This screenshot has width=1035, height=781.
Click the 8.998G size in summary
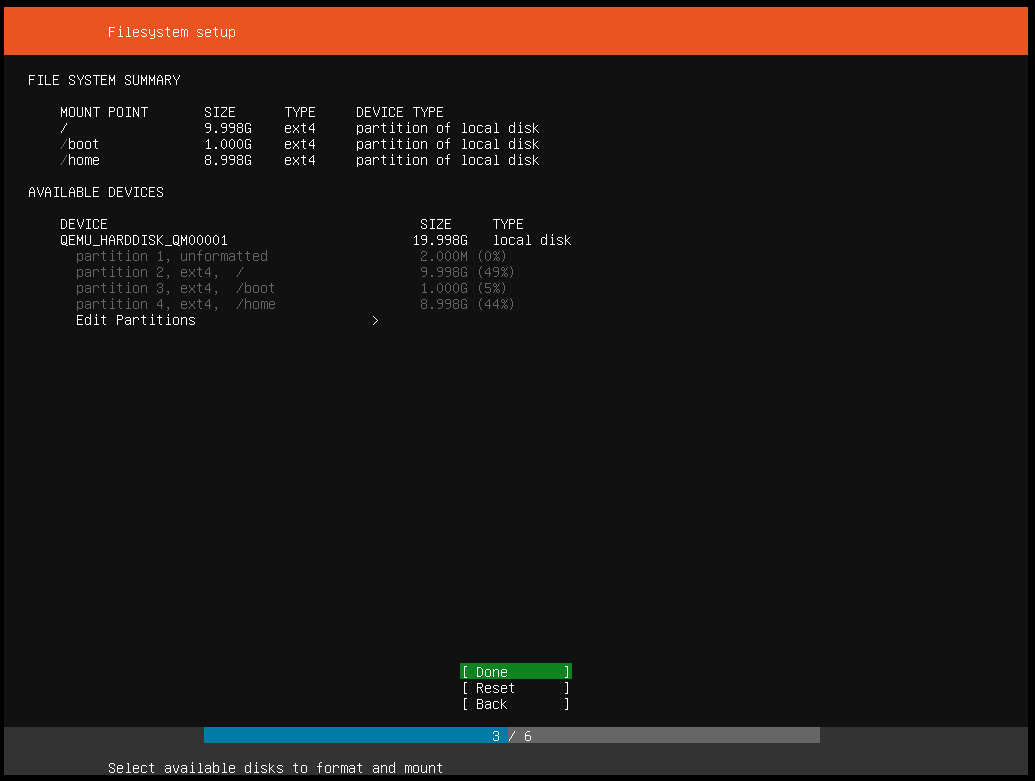228,160
